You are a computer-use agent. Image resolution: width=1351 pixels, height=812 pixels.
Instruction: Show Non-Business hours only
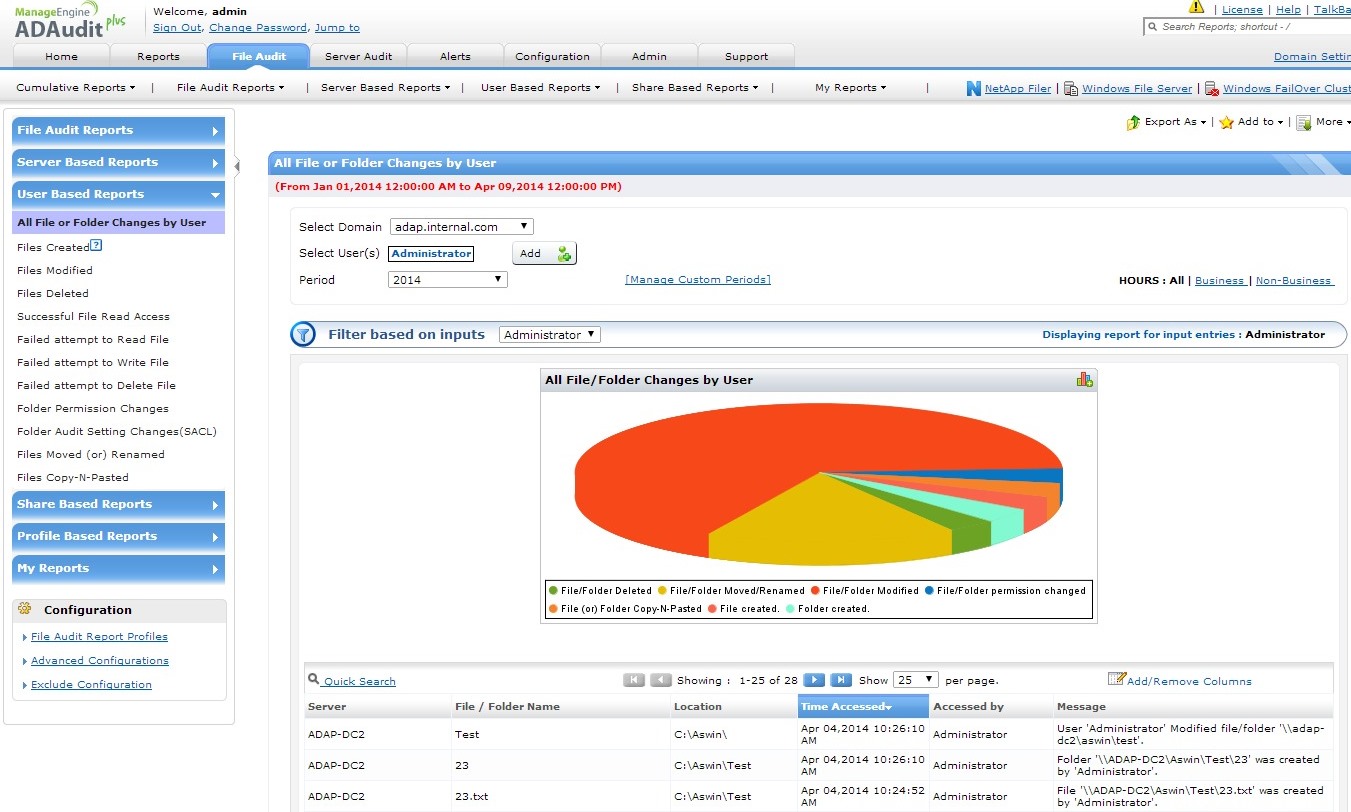pyautogui.click(x=1293, y=281)
